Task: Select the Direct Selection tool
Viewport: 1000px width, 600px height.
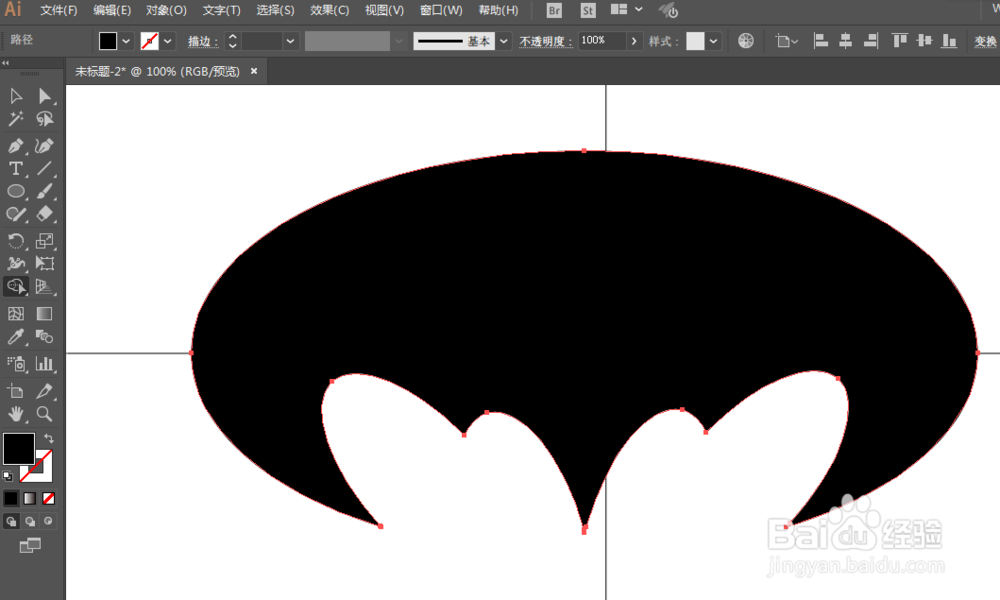Action: [45, 96]
